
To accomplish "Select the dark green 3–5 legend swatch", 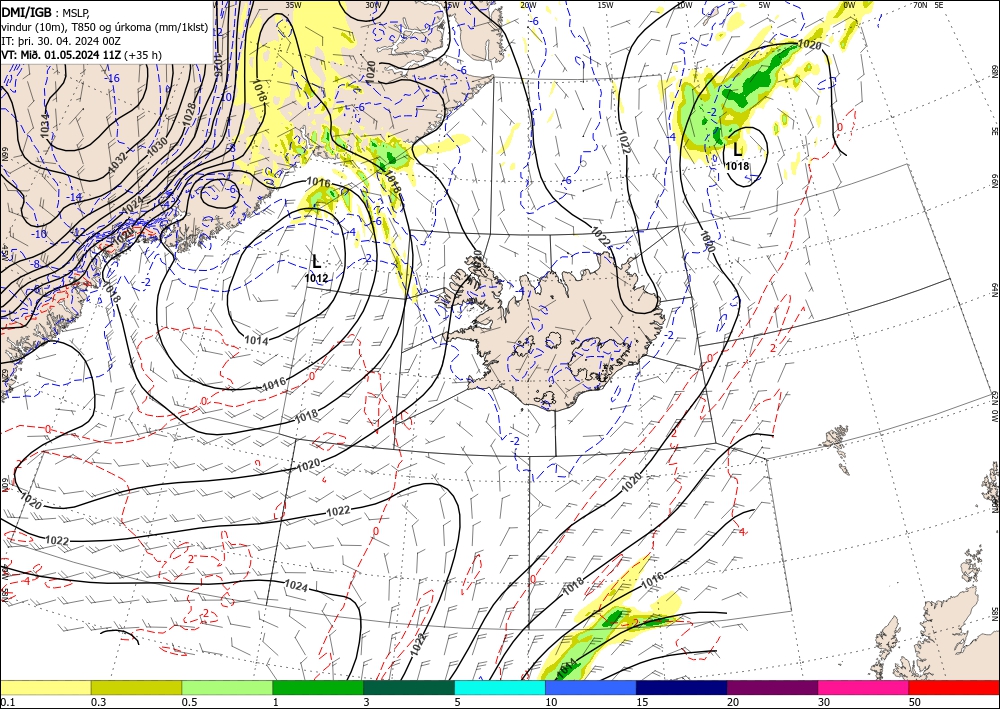I will (409, 687).
